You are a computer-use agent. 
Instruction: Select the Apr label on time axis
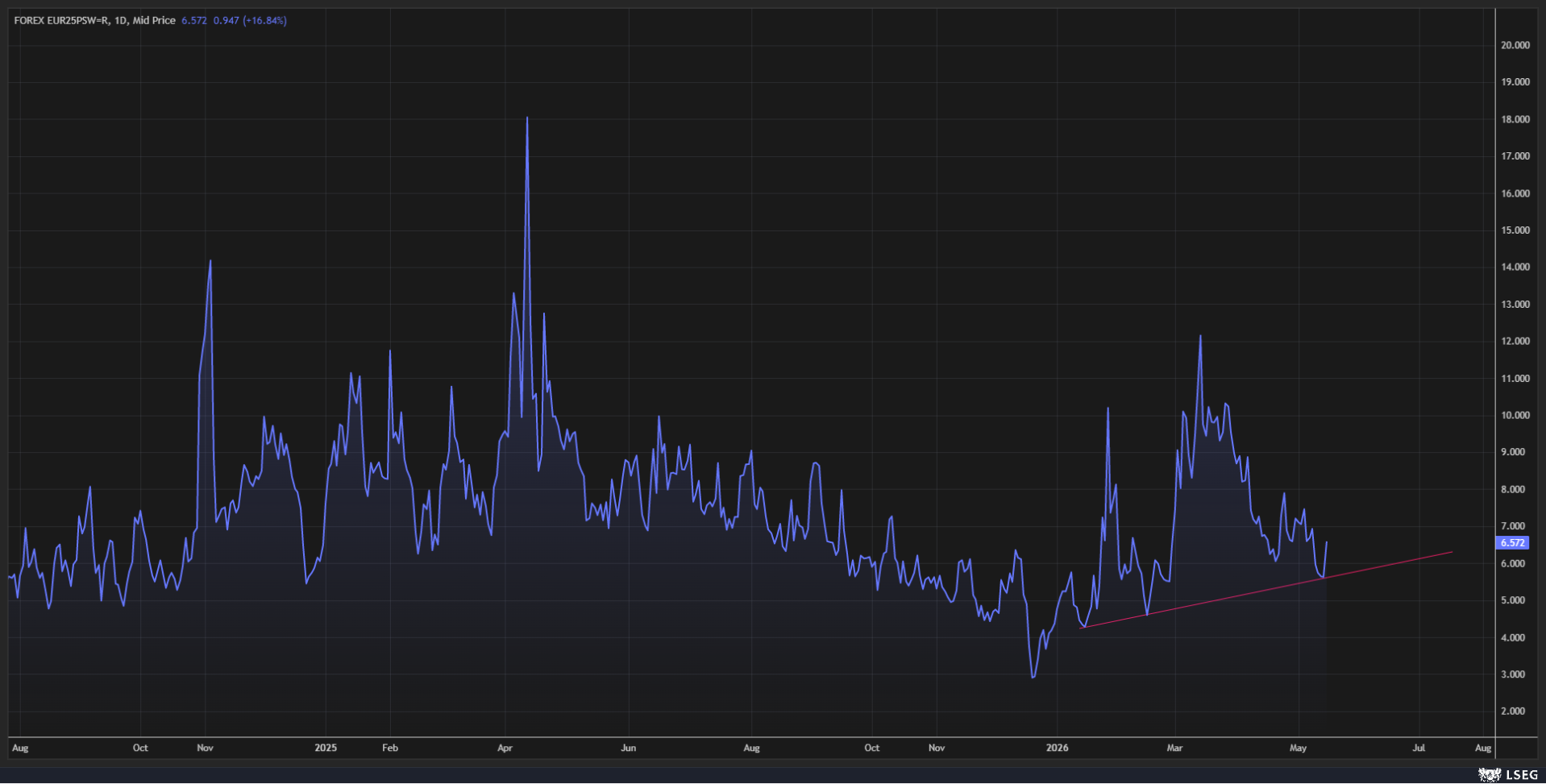(x=505, y=748)
